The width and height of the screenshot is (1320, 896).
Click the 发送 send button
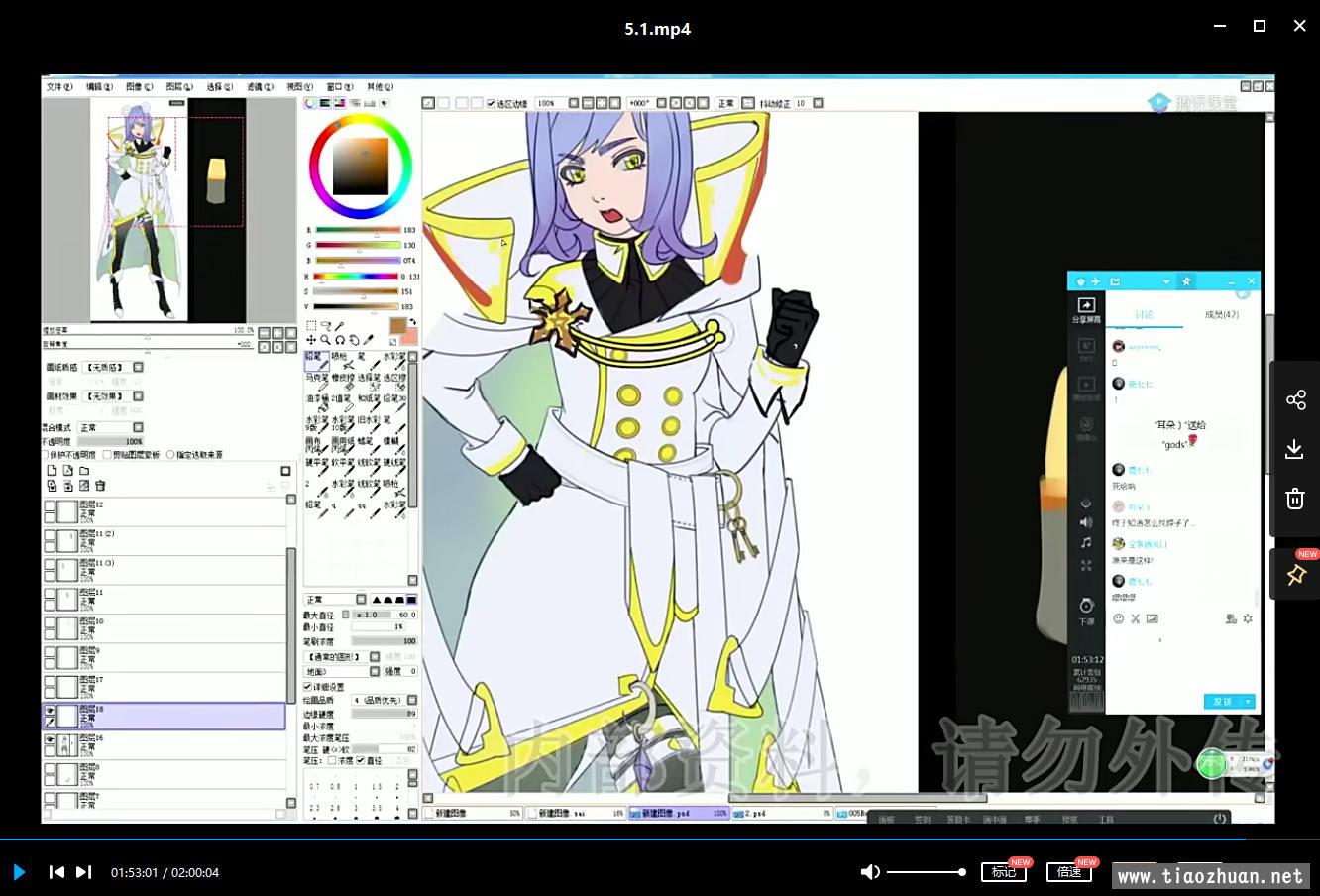[1223, 701]
